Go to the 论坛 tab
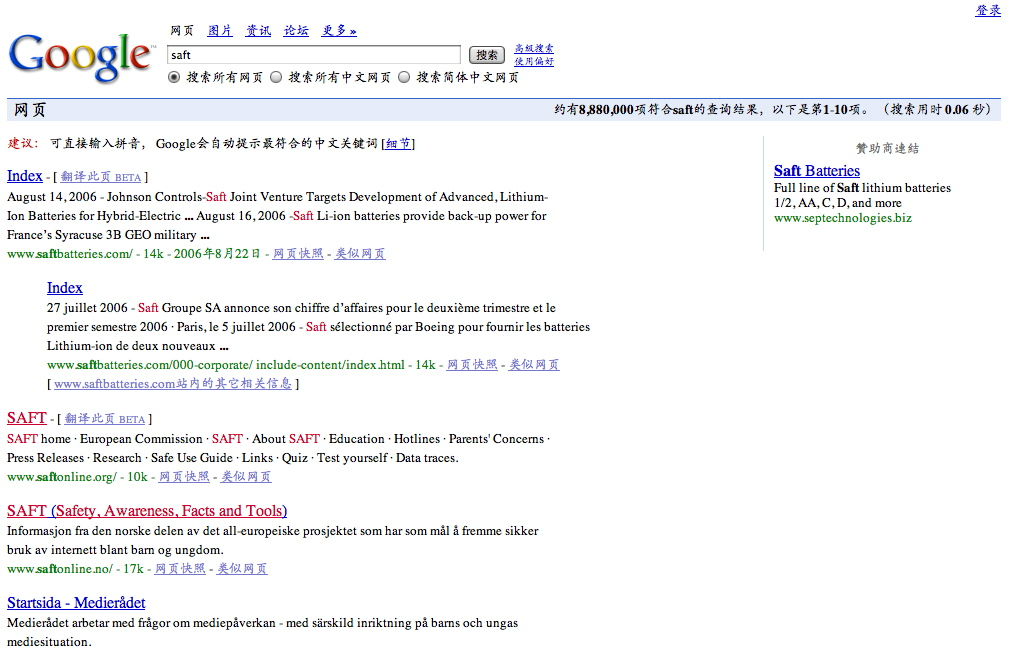The image size is (1009, 651). pos(296,30)
